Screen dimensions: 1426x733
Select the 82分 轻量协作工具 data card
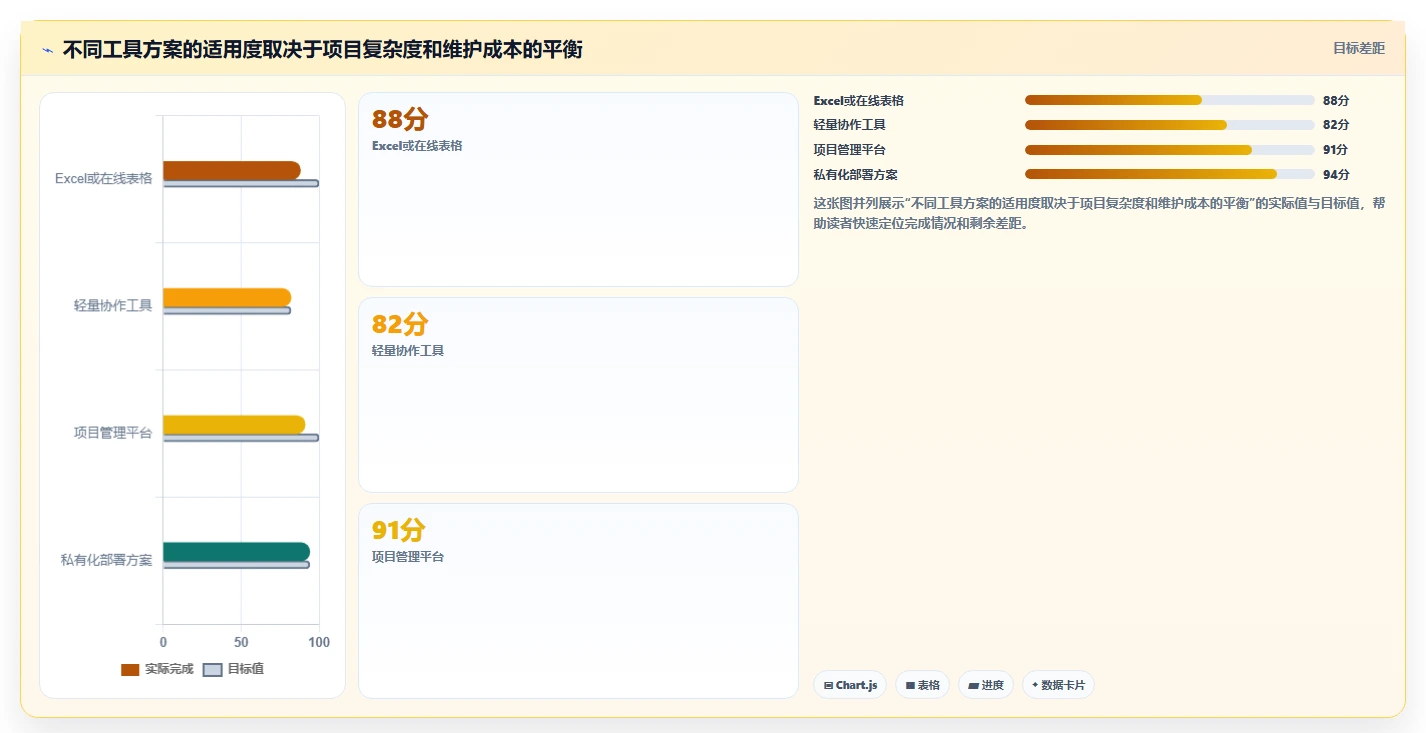point(578,395)
